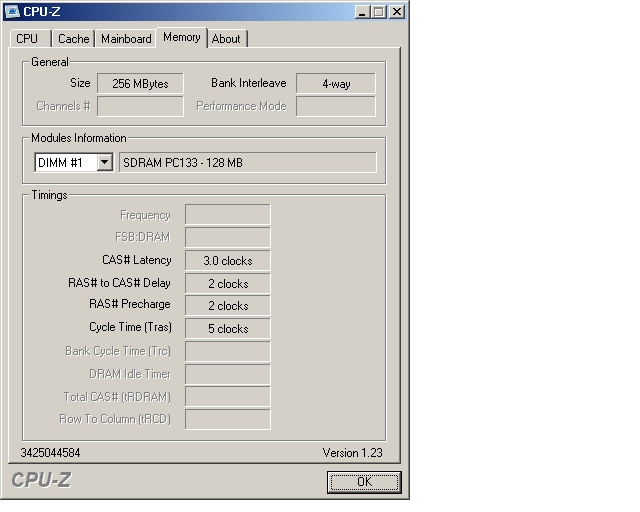Image resolution: width=640 pixels, height=512 pixels.
Task: Click the RAS# Precharge label
Action: tap(130, 304)
